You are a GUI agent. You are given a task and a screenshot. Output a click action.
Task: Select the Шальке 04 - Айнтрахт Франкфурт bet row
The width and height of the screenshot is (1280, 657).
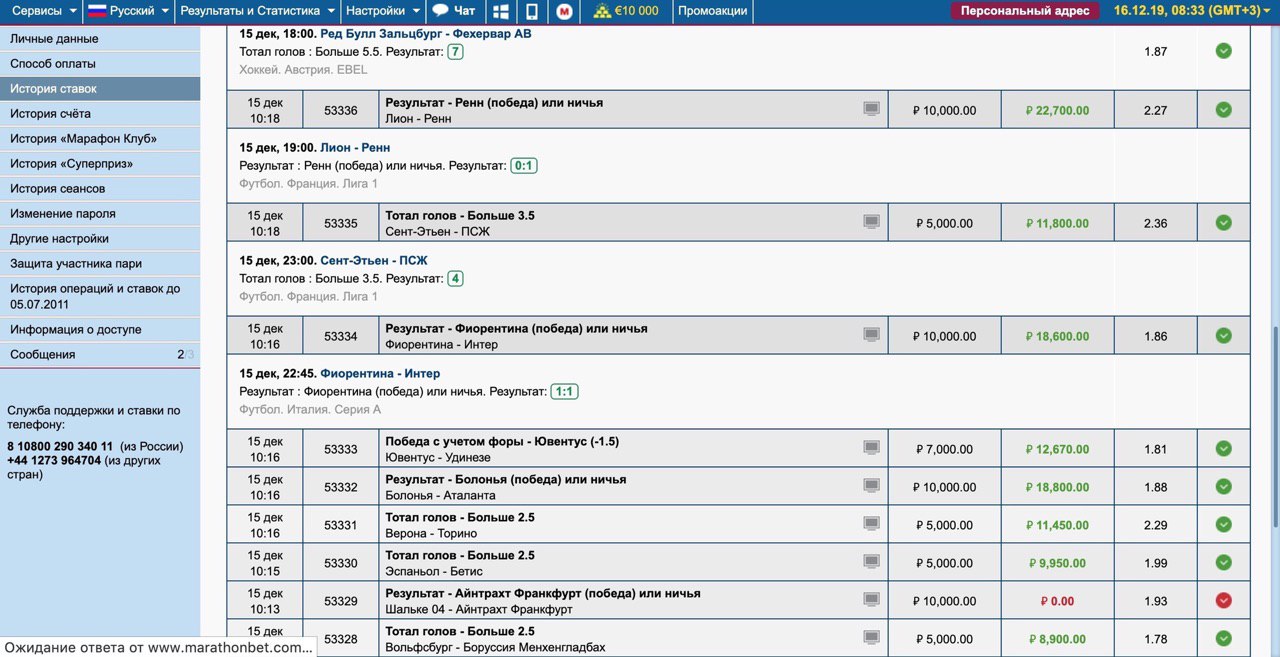click(738, 601)
